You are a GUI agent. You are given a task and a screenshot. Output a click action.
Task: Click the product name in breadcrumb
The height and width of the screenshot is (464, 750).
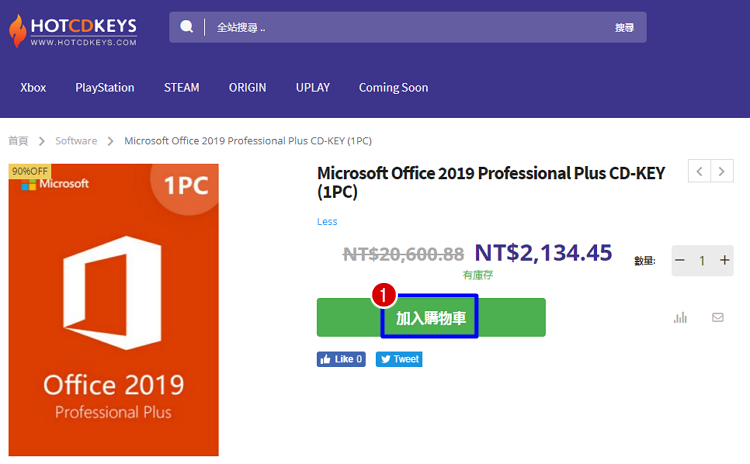(x=248, y=141)
